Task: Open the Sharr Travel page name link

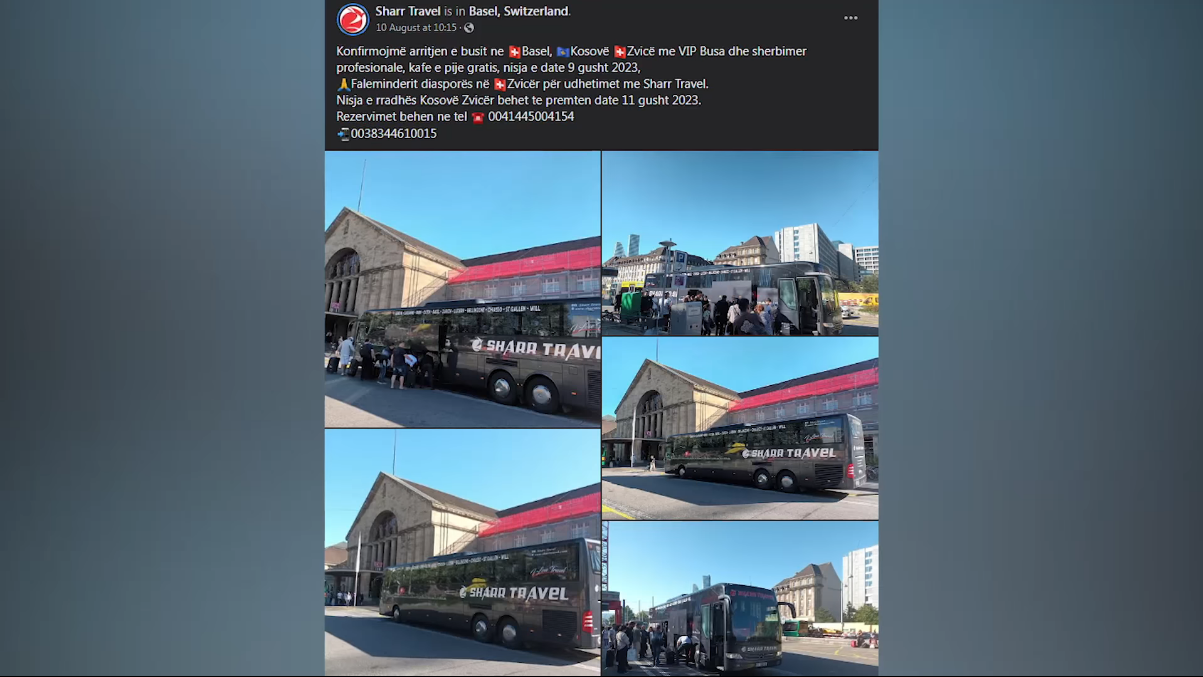Action: (408, 11)
